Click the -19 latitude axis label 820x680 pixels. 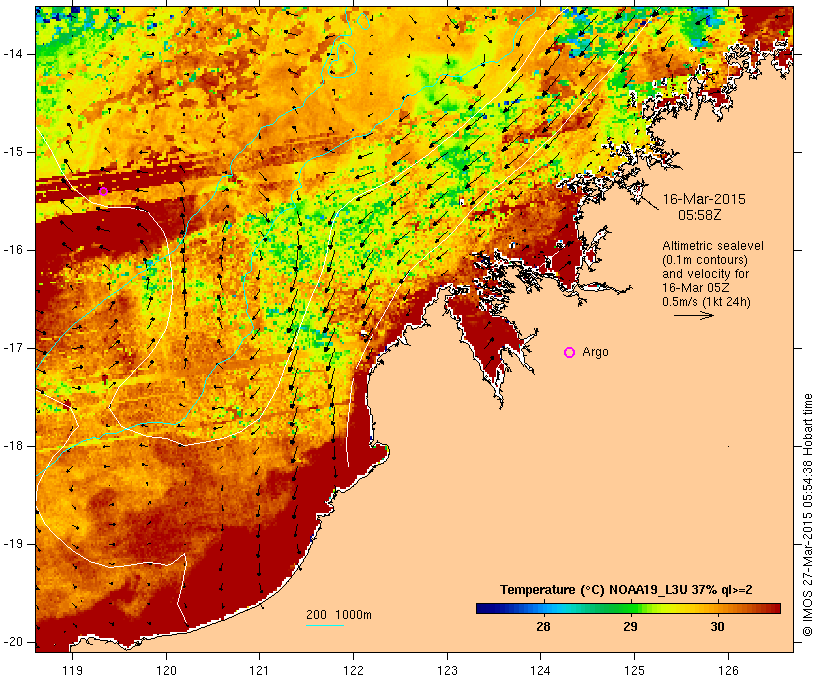(12, 544)
